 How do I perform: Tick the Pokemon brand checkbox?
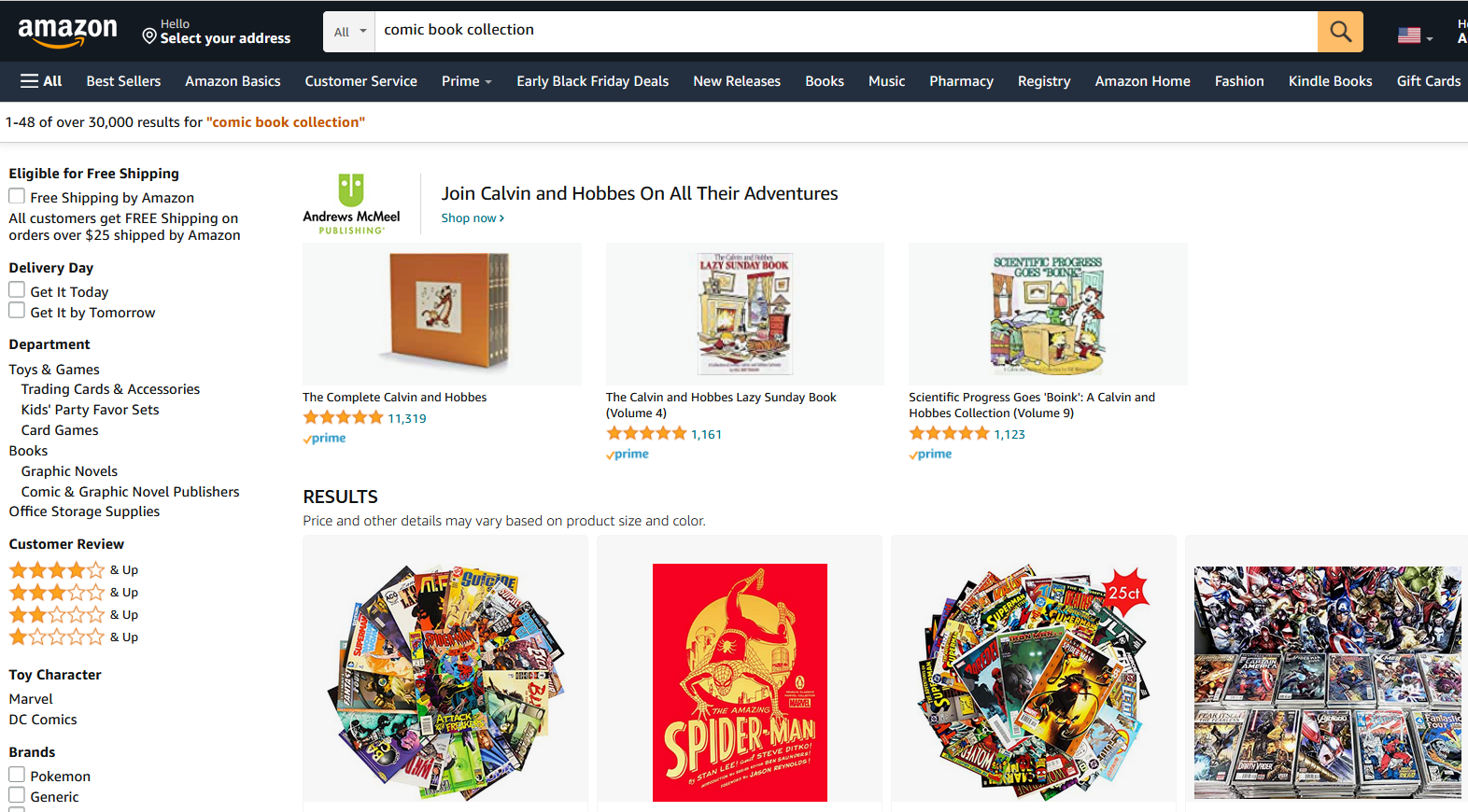point(17,776)
